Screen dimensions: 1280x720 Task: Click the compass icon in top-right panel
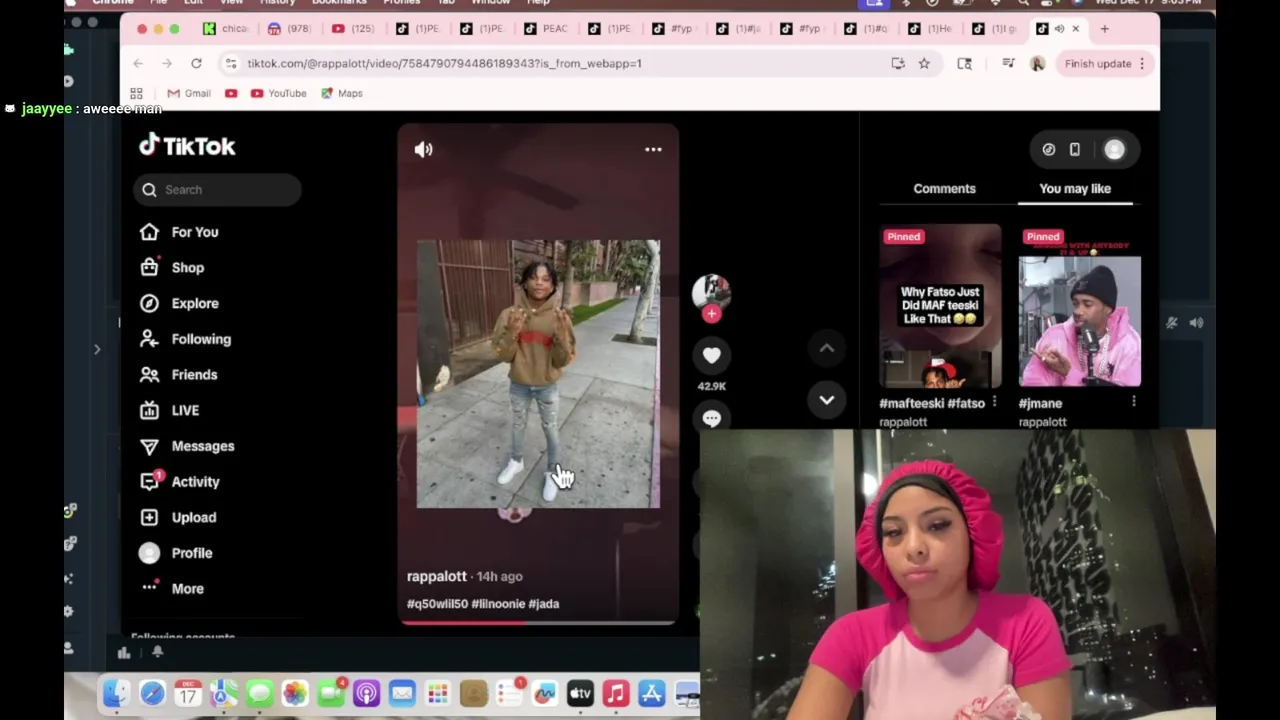1048,149
